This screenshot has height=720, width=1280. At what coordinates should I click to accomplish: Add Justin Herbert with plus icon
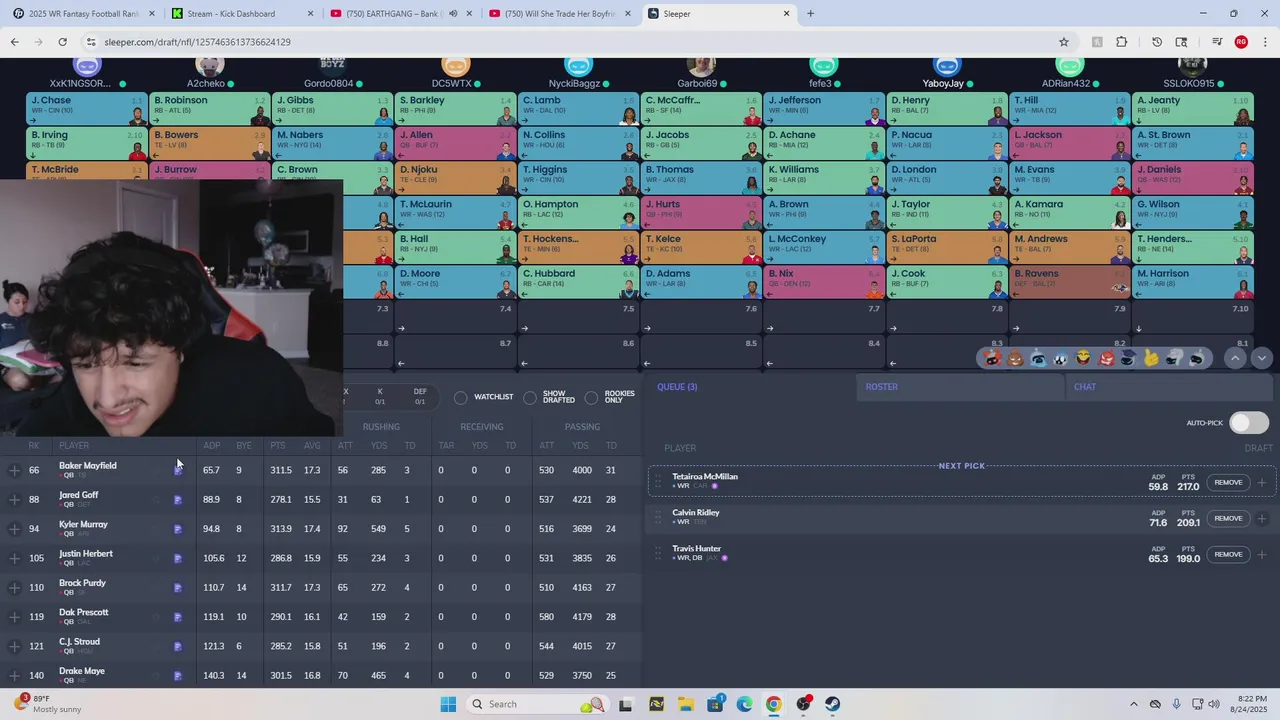14,558
